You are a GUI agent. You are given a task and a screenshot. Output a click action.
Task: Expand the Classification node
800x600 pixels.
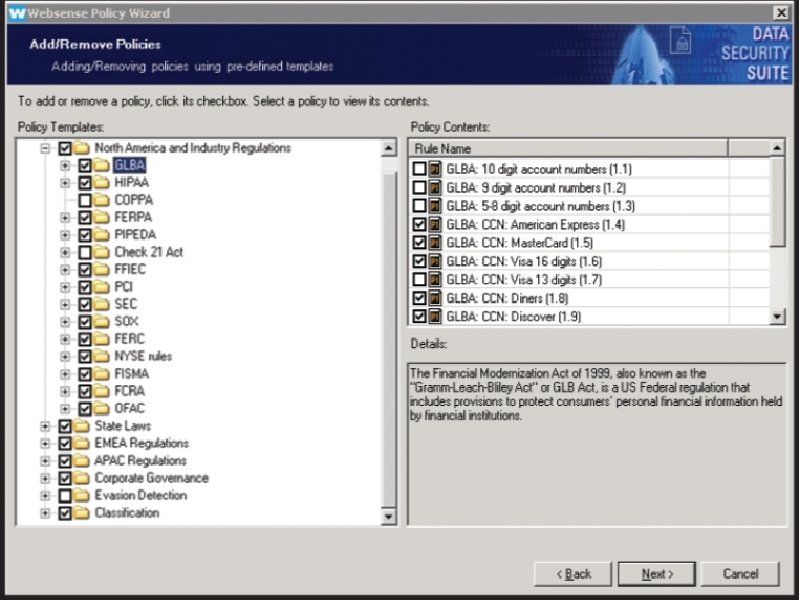pyautogui.click(x=45, y=513)
